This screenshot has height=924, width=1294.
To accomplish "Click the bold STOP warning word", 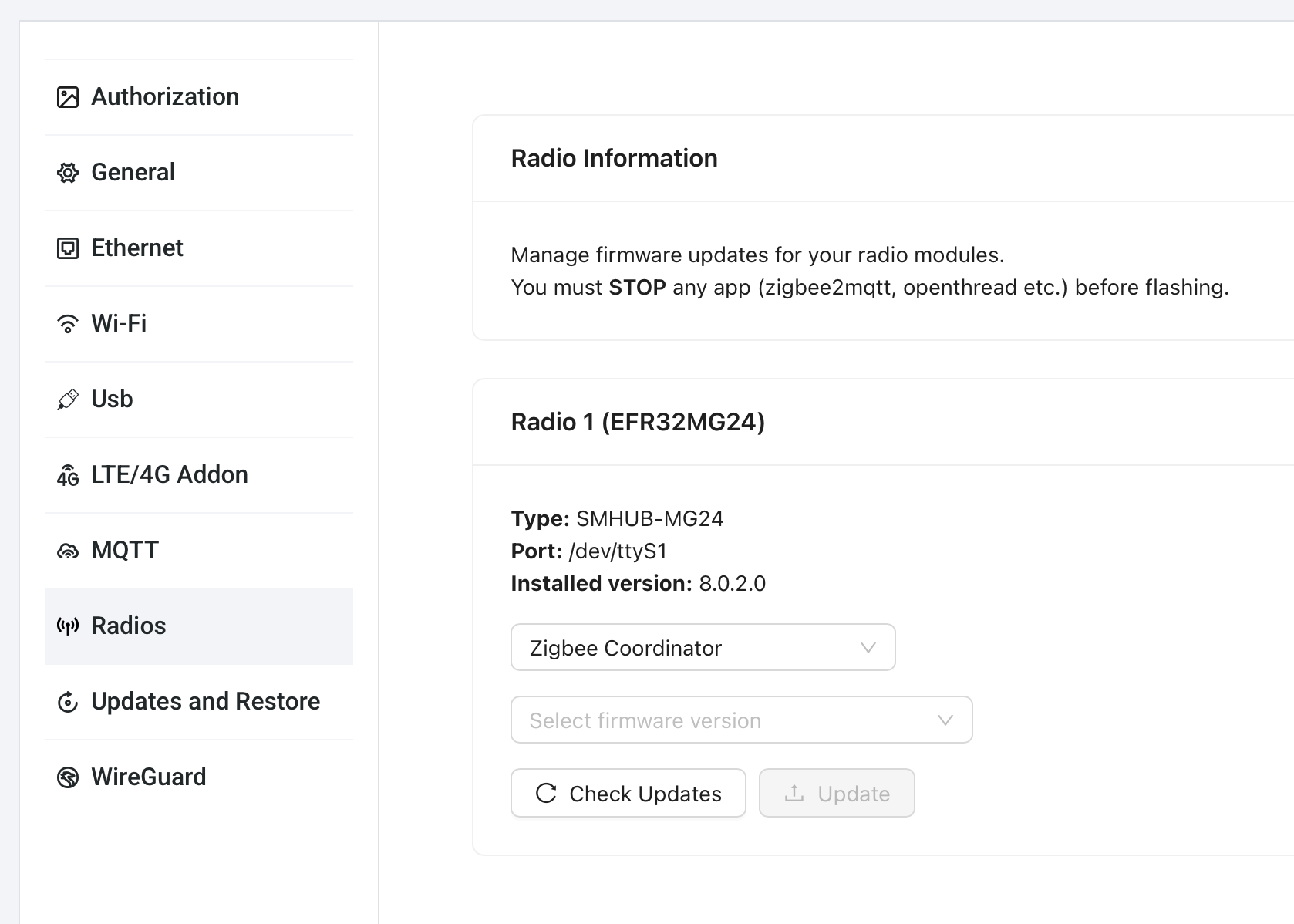I will [x=637, y=288].
